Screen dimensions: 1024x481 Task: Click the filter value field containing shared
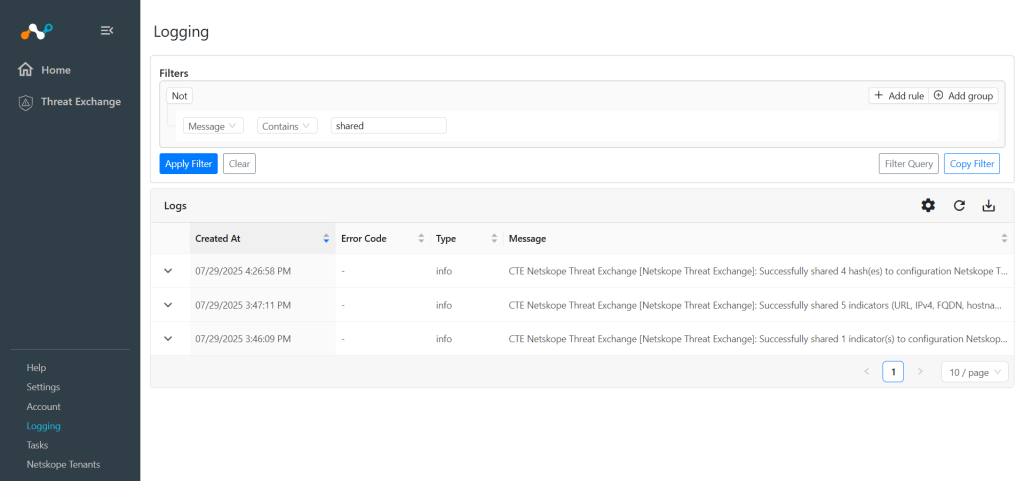pos(389,126)
